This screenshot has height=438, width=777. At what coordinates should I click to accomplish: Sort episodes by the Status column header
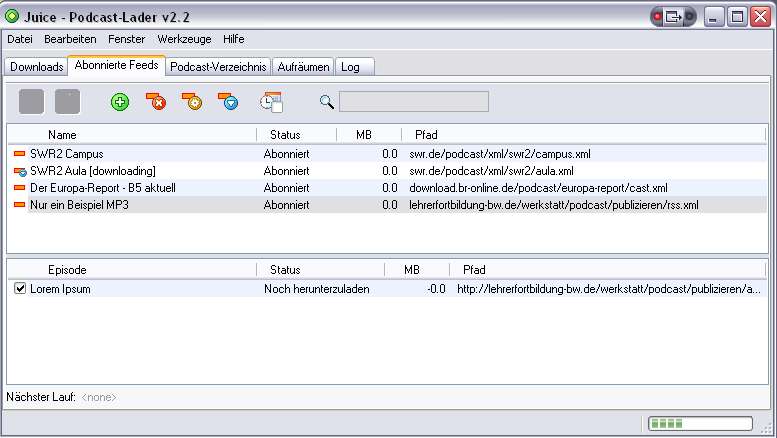(x=285, y=269)
